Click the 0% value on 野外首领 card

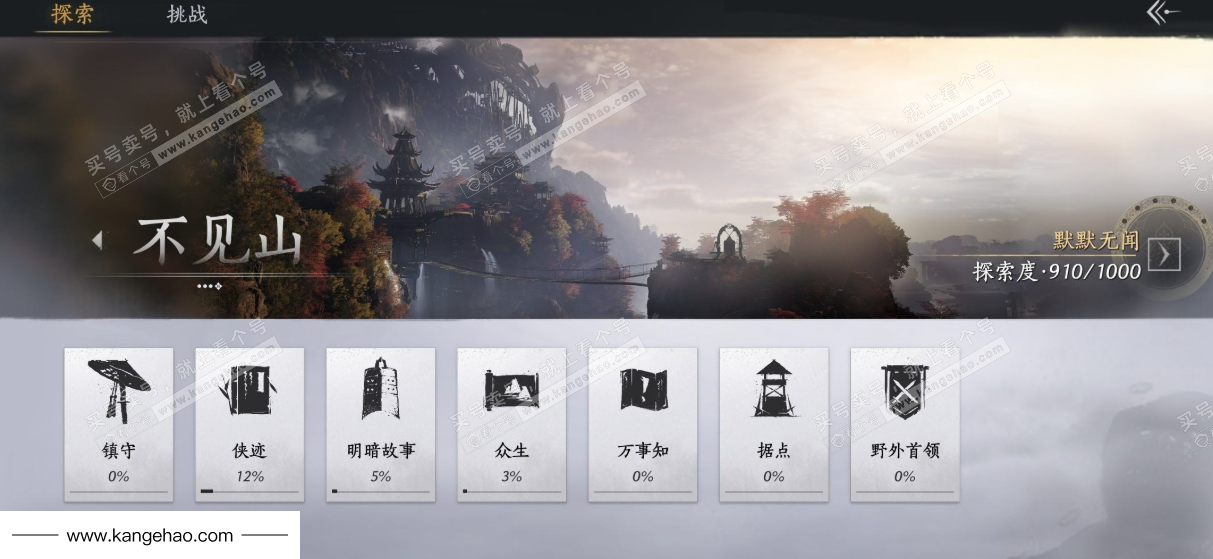904,476
